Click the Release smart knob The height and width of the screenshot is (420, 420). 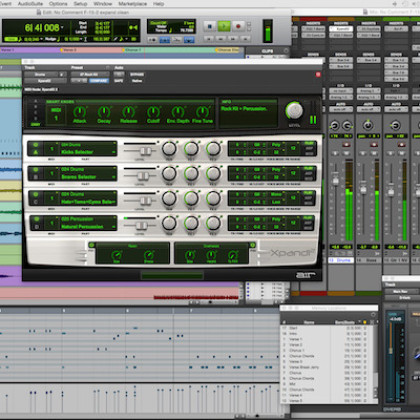128,112
